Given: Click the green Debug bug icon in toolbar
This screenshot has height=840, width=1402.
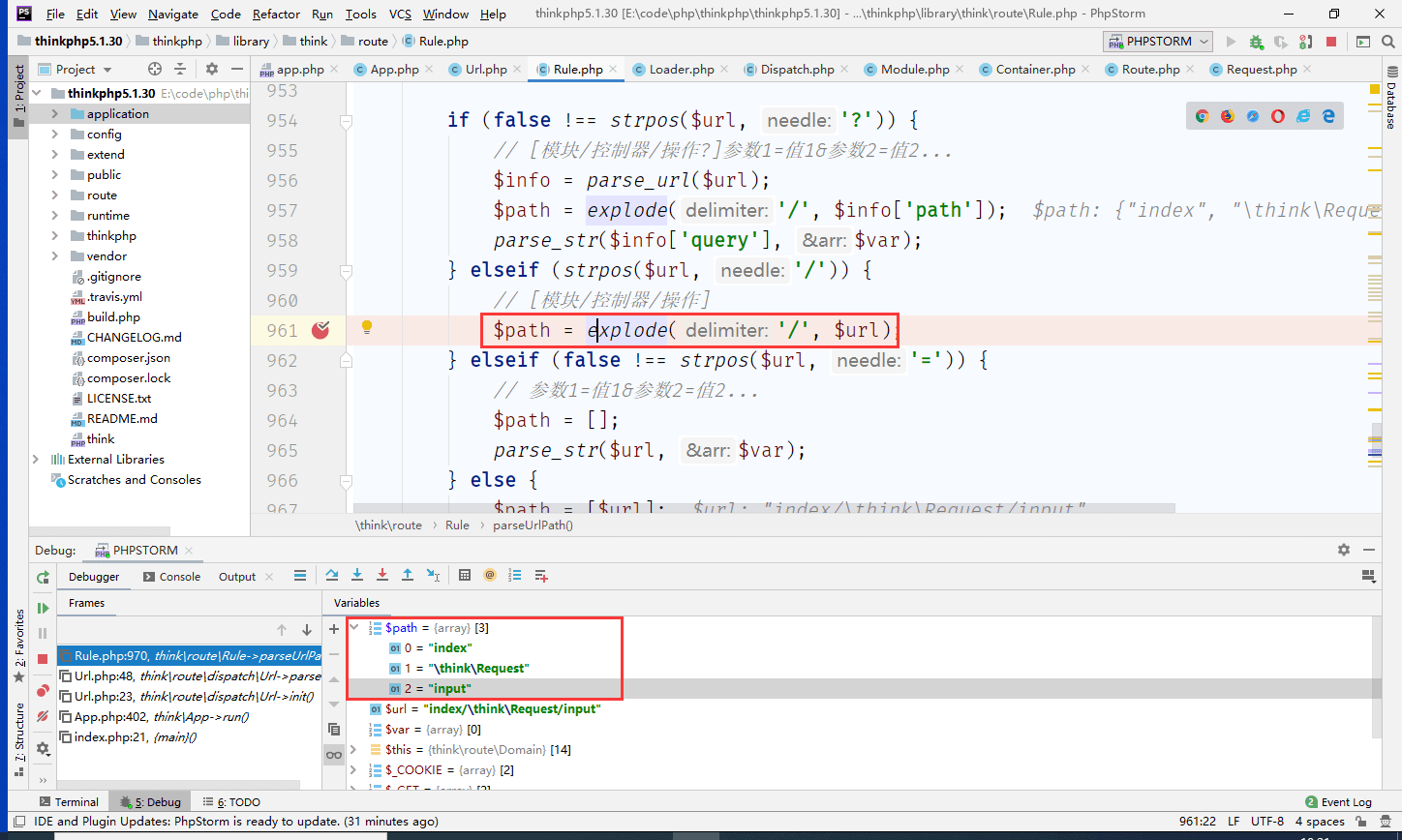Looking at the screenshot, I should (1256, 42).
